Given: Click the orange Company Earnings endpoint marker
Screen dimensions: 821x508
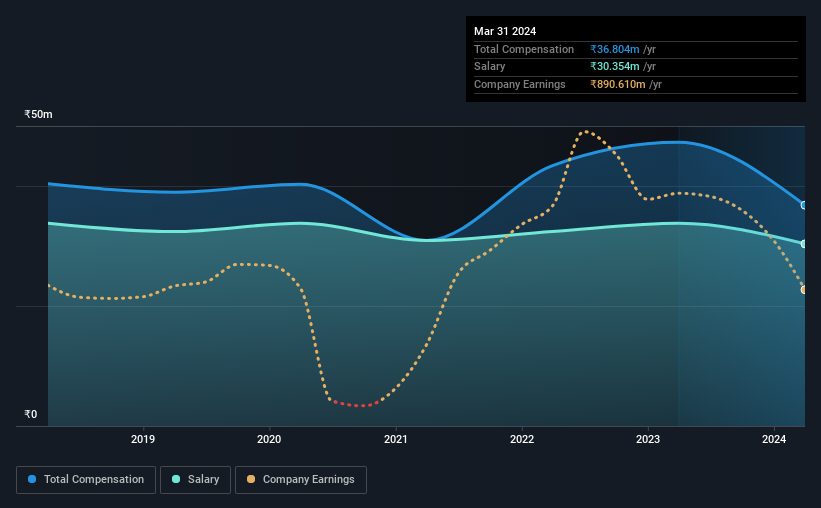Looking at the screenshot, I should (804, 290).
